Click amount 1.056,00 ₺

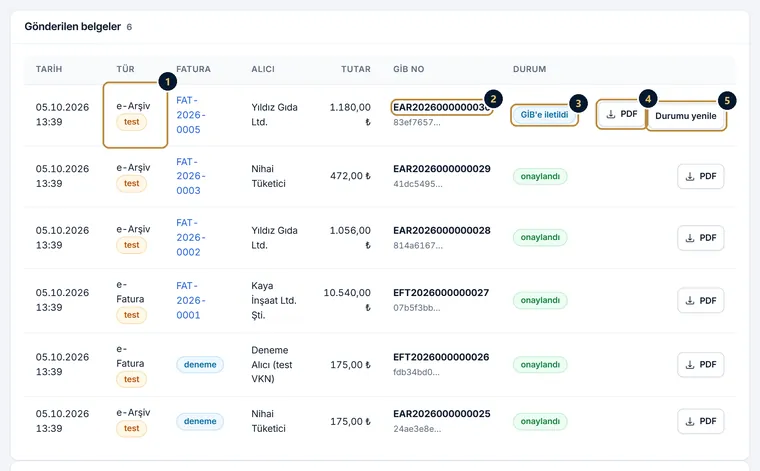[x=350, y=237]
